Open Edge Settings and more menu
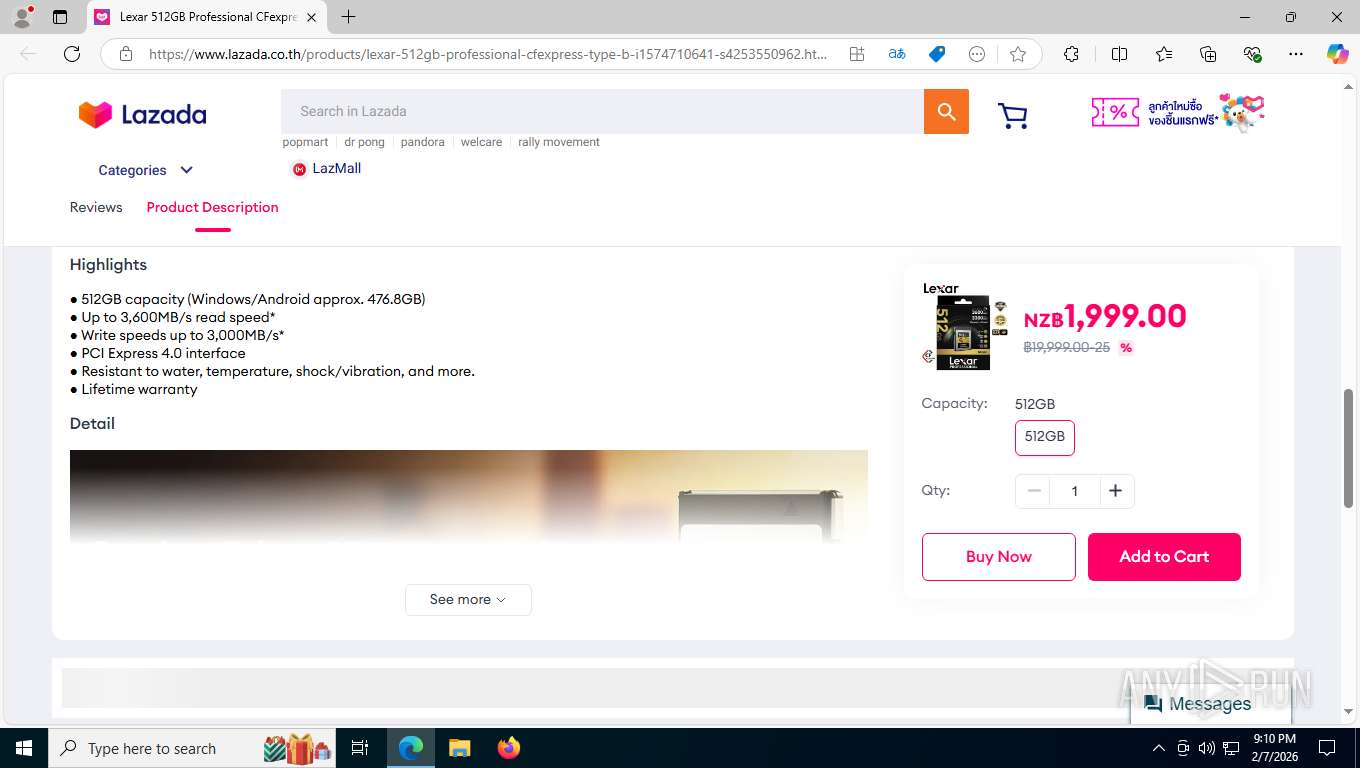 coord(1296,54)
